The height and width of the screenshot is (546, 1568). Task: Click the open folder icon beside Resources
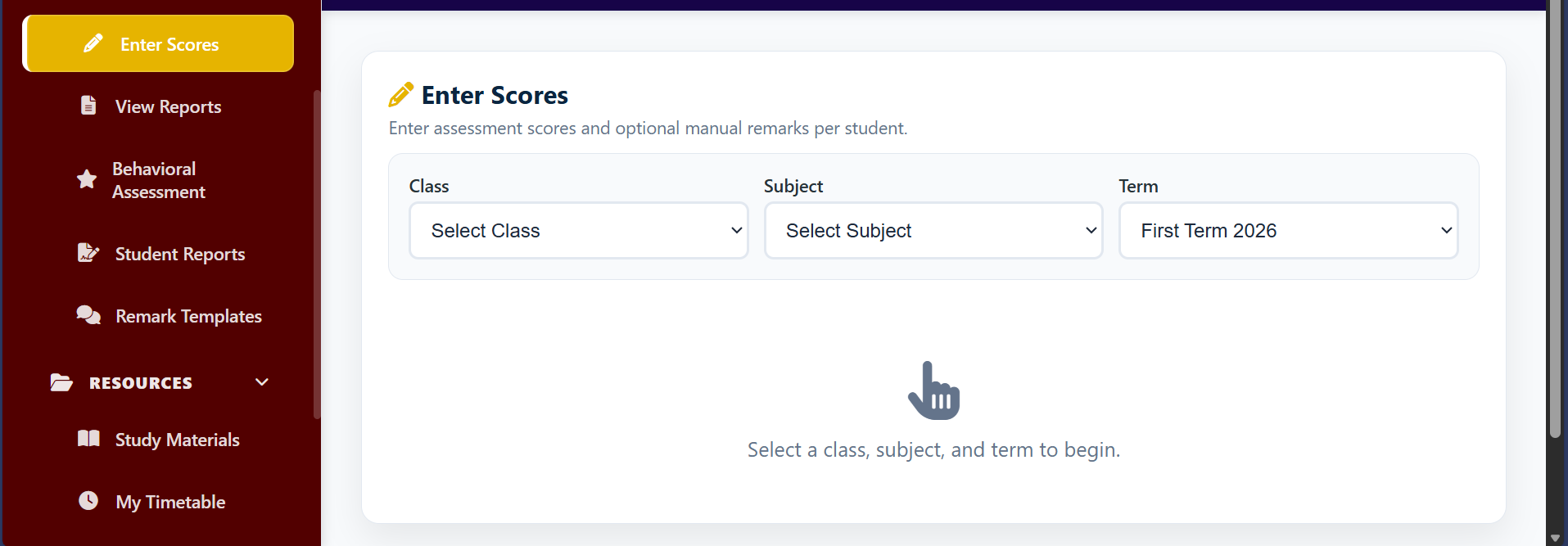pyautogui.click(x=61, y=382)
